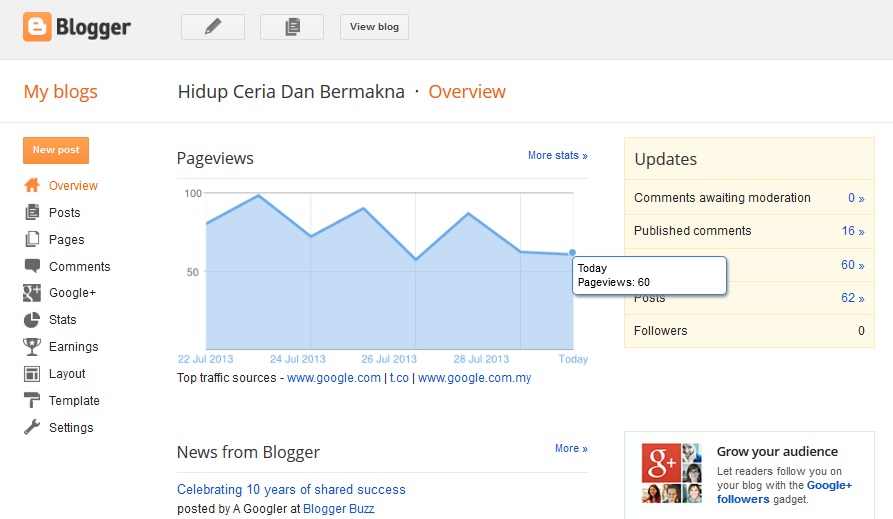Viewport: 893px width, 519px height.
Task: Click the Blogger logo icon
Action: tap(37, 27)
